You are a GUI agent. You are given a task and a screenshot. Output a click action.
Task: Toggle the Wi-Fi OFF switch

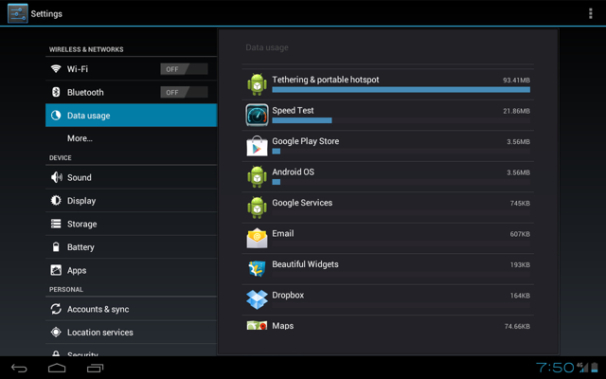184,69
